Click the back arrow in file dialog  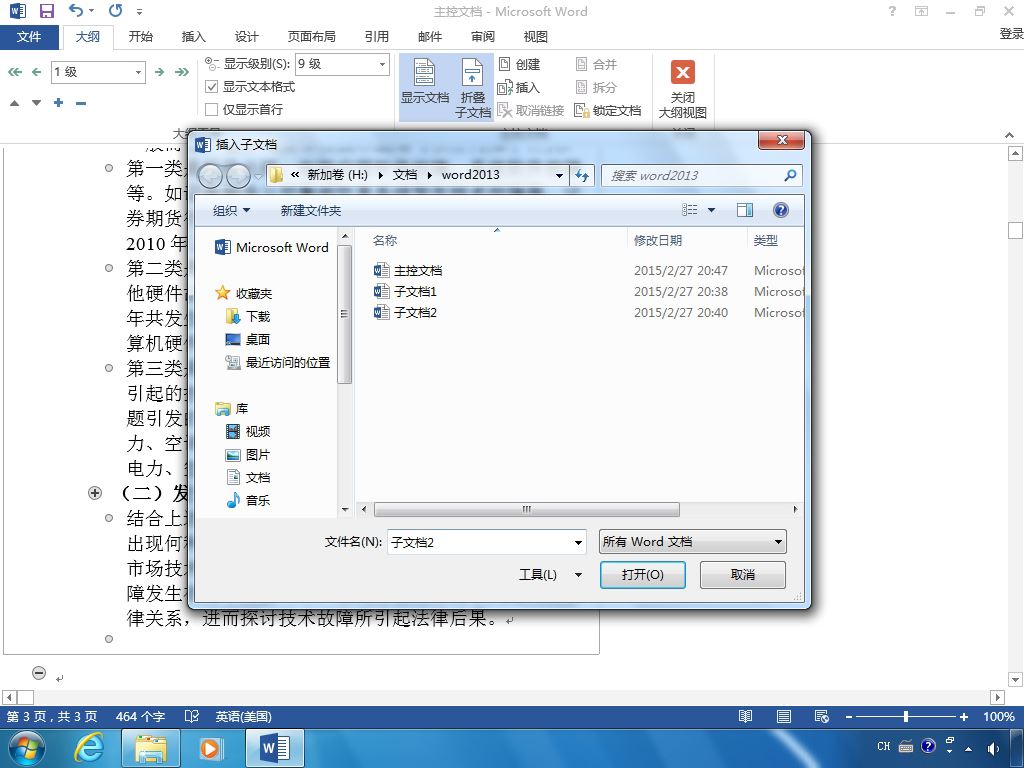210,176
